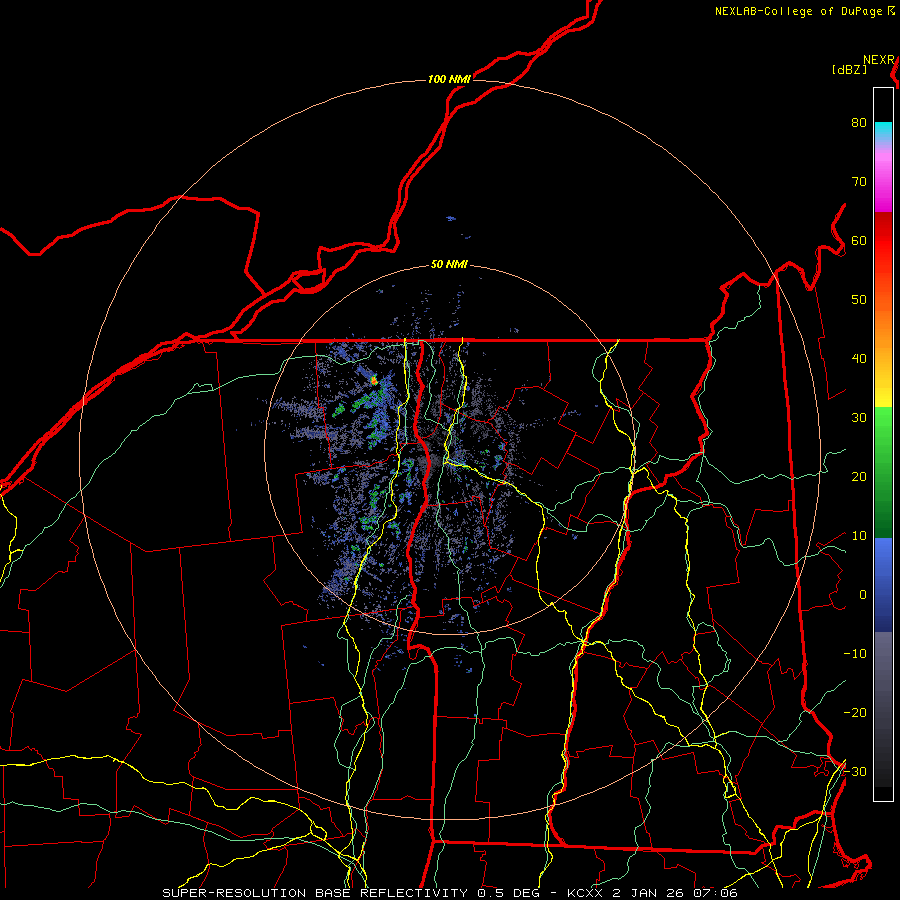The height and width of the screenshot is (900, 900).
Task: Click the KCXX station identifier in caption
Action: pos(585,893)
